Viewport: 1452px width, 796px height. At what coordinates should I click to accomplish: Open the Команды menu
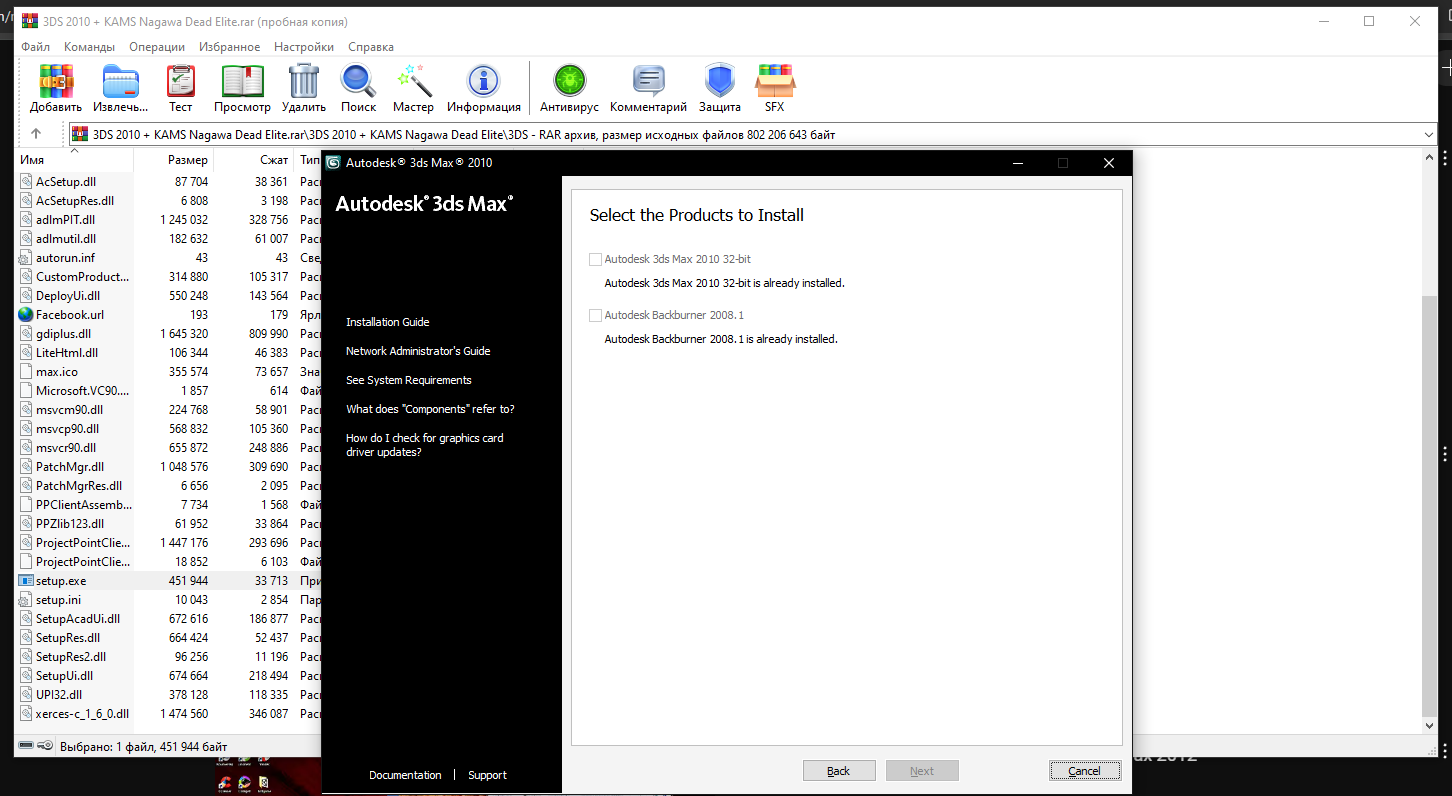[89, 47]
